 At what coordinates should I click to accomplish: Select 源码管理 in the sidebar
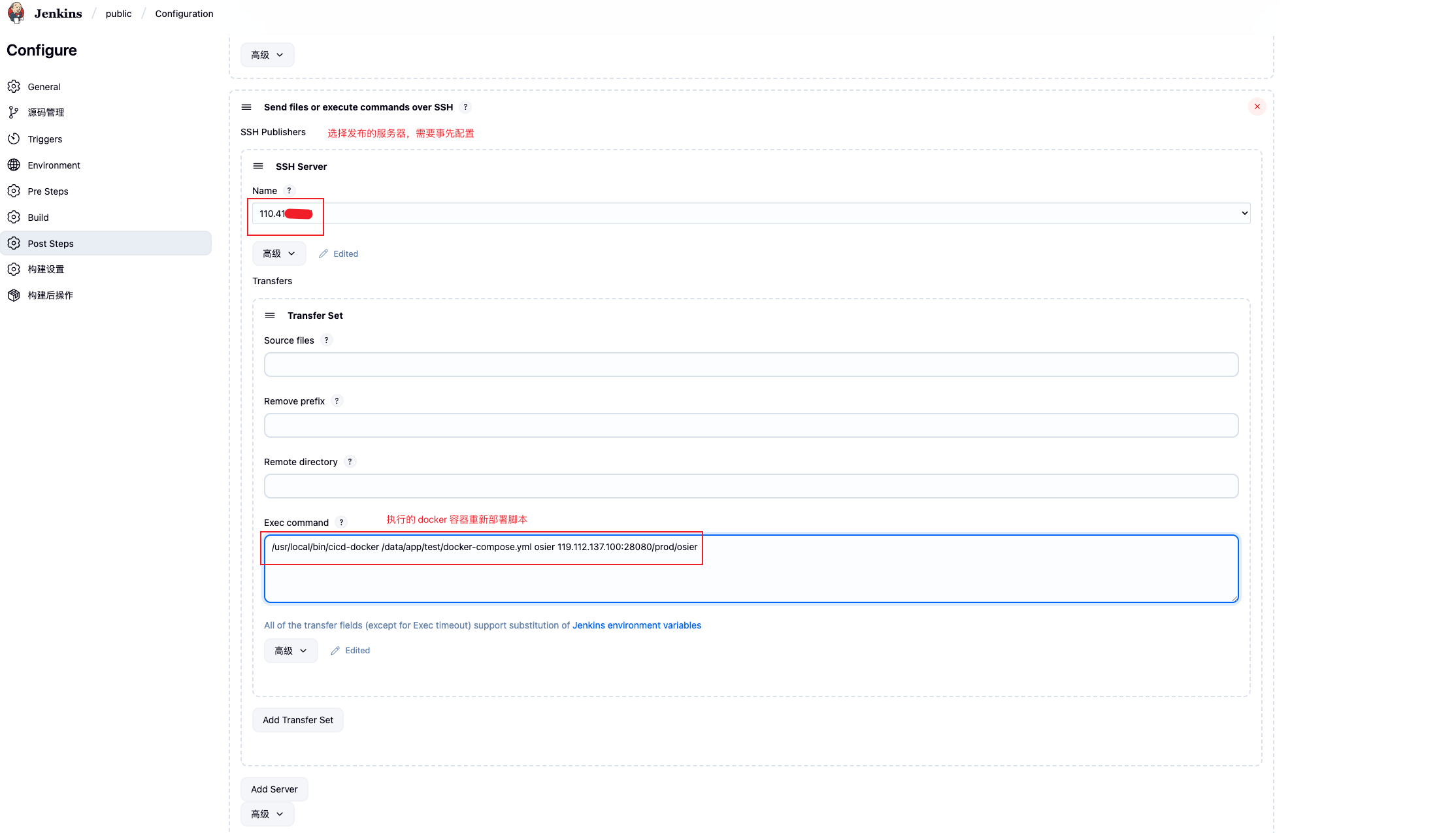[46, 112]
